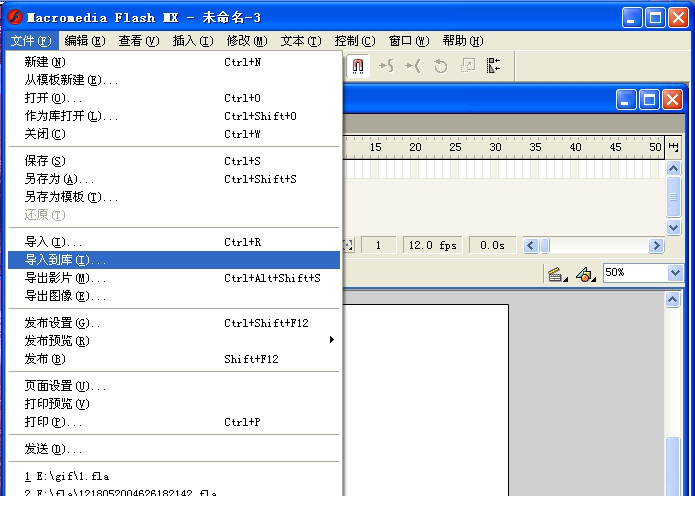Click the timeline frame view options icon
Image resolution: width=695 pixels, height=515 pixels.
(673, 147)
